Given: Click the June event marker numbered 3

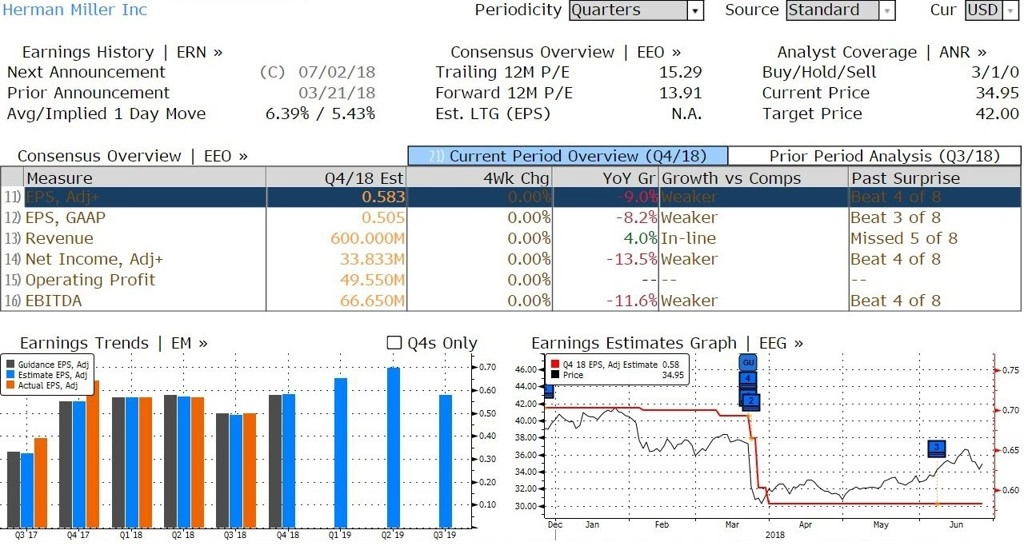Looking at the screenshot, I should [936, 448].
